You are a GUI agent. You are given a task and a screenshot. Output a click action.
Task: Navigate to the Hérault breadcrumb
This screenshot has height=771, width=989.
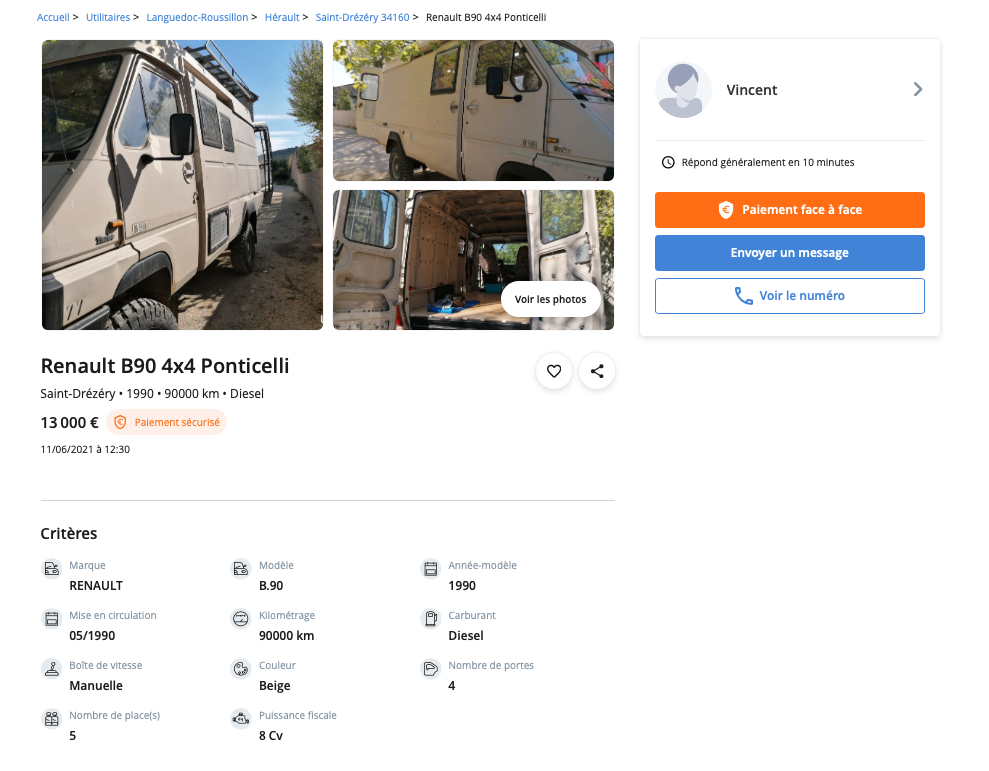point(282,18)
